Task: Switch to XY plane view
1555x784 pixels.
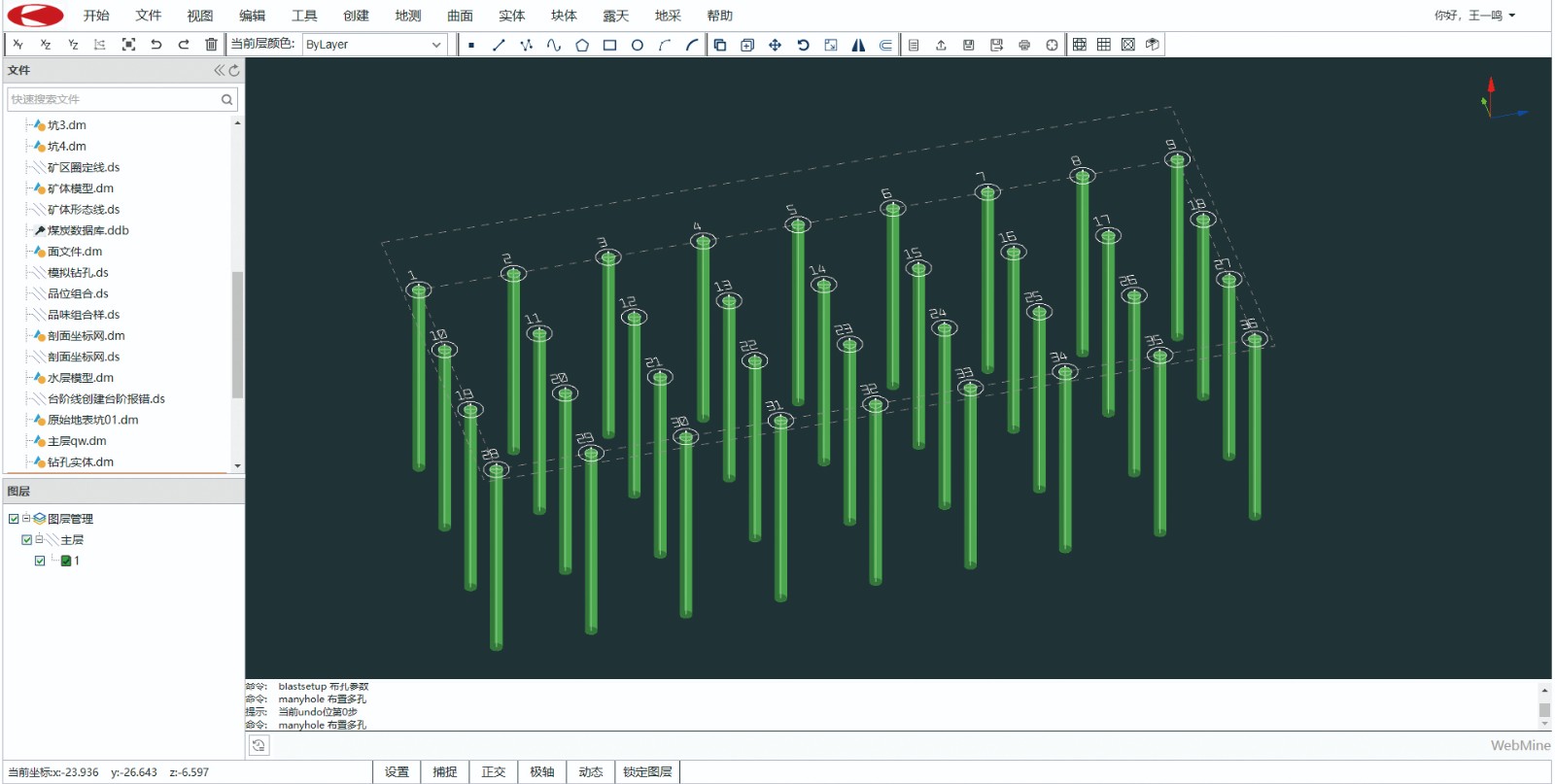Action: click(x=18, y=45)
